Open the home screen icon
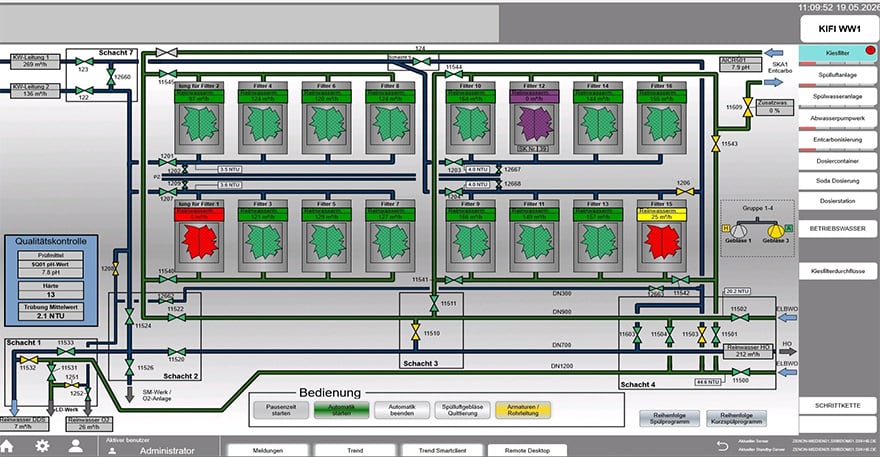The height and width of the screenshot is (457, 880). pos(7,446)
